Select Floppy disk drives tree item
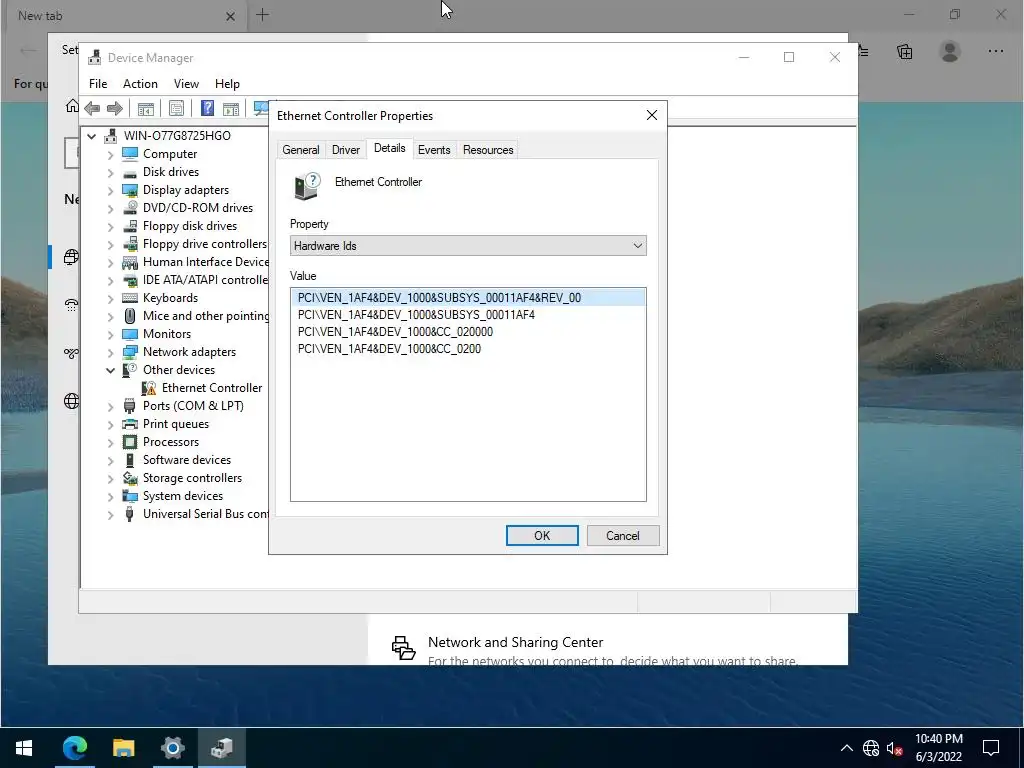This screenshot has height=768, width=1024. 190,226
